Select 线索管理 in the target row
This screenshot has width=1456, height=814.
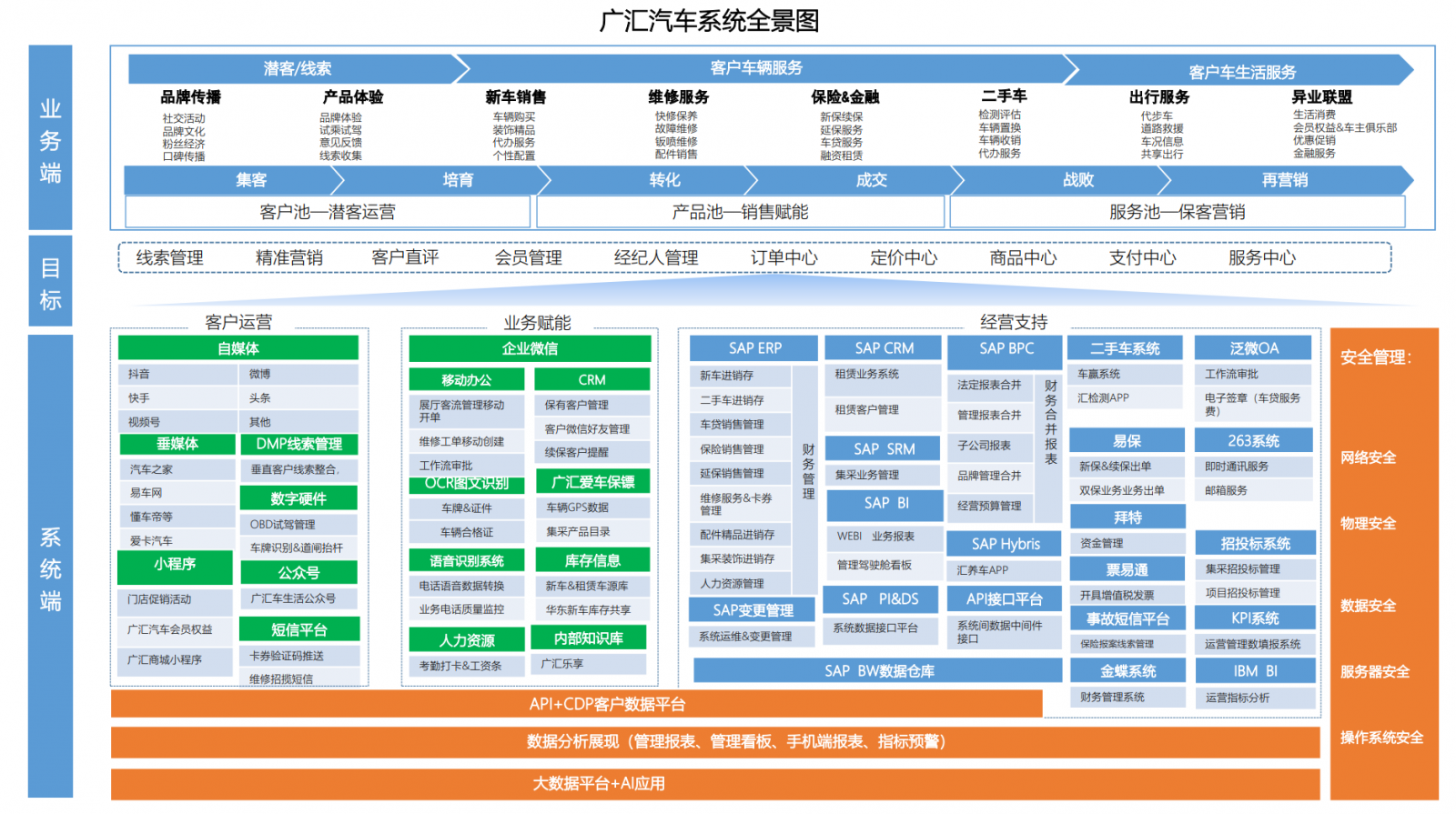(x=169, y=258)
